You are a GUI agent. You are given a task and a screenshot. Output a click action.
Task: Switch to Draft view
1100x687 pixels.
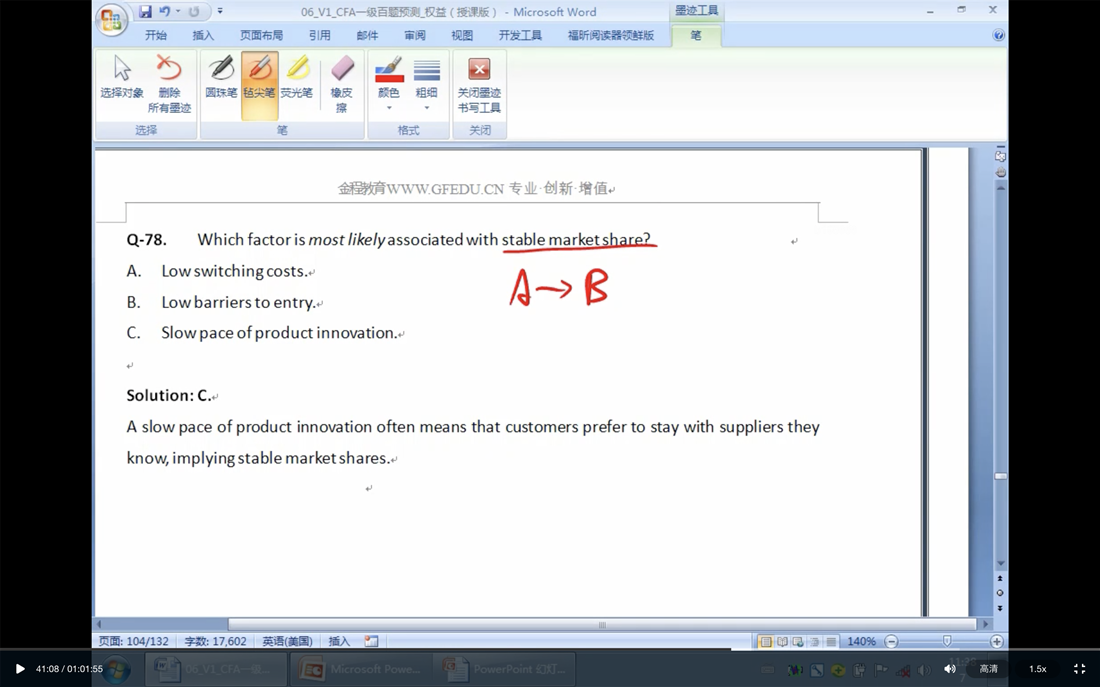831,641
